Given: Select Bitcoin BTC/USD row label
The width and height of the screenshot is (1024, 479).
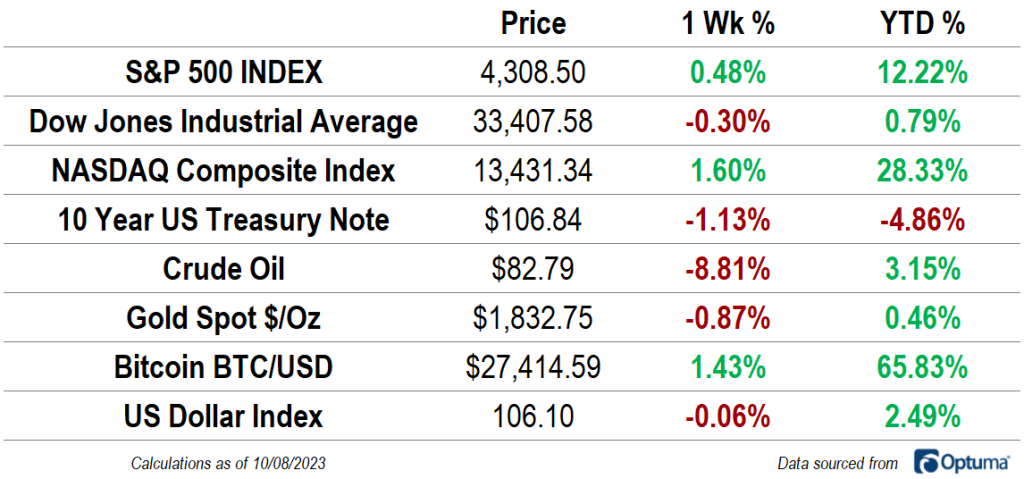Looking at the screenshot, I should (223, 367).
